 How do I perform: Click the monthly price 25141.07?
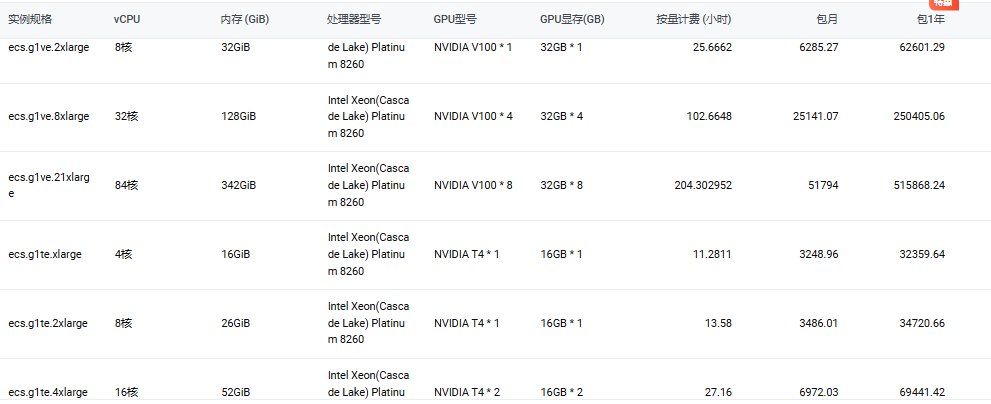pyautogui.click(x=815, y=116)
